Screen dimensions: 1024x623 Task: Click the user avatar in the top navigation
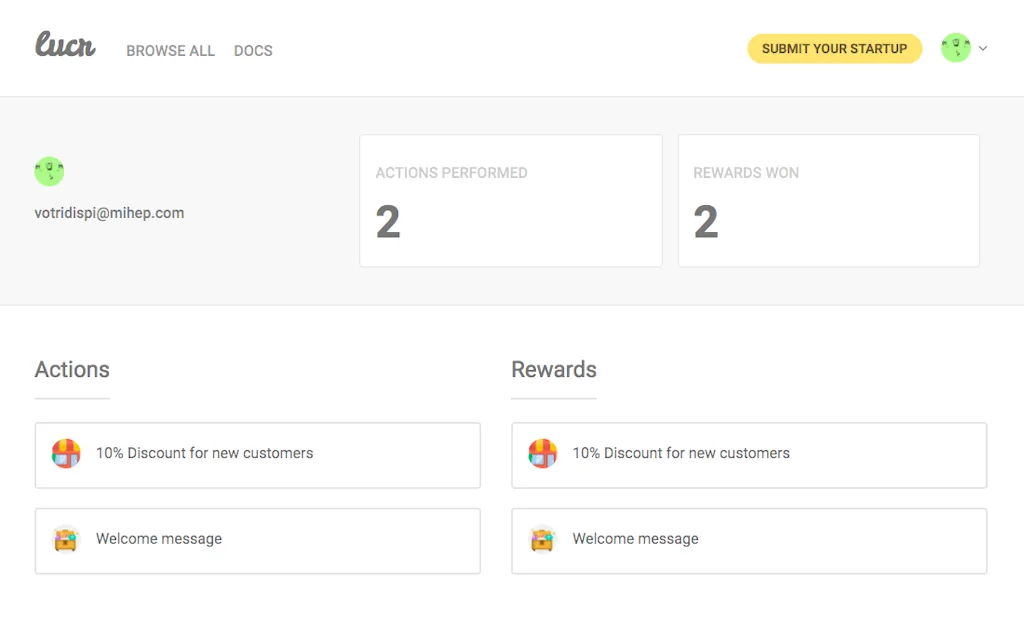click(x=956, y=48)
